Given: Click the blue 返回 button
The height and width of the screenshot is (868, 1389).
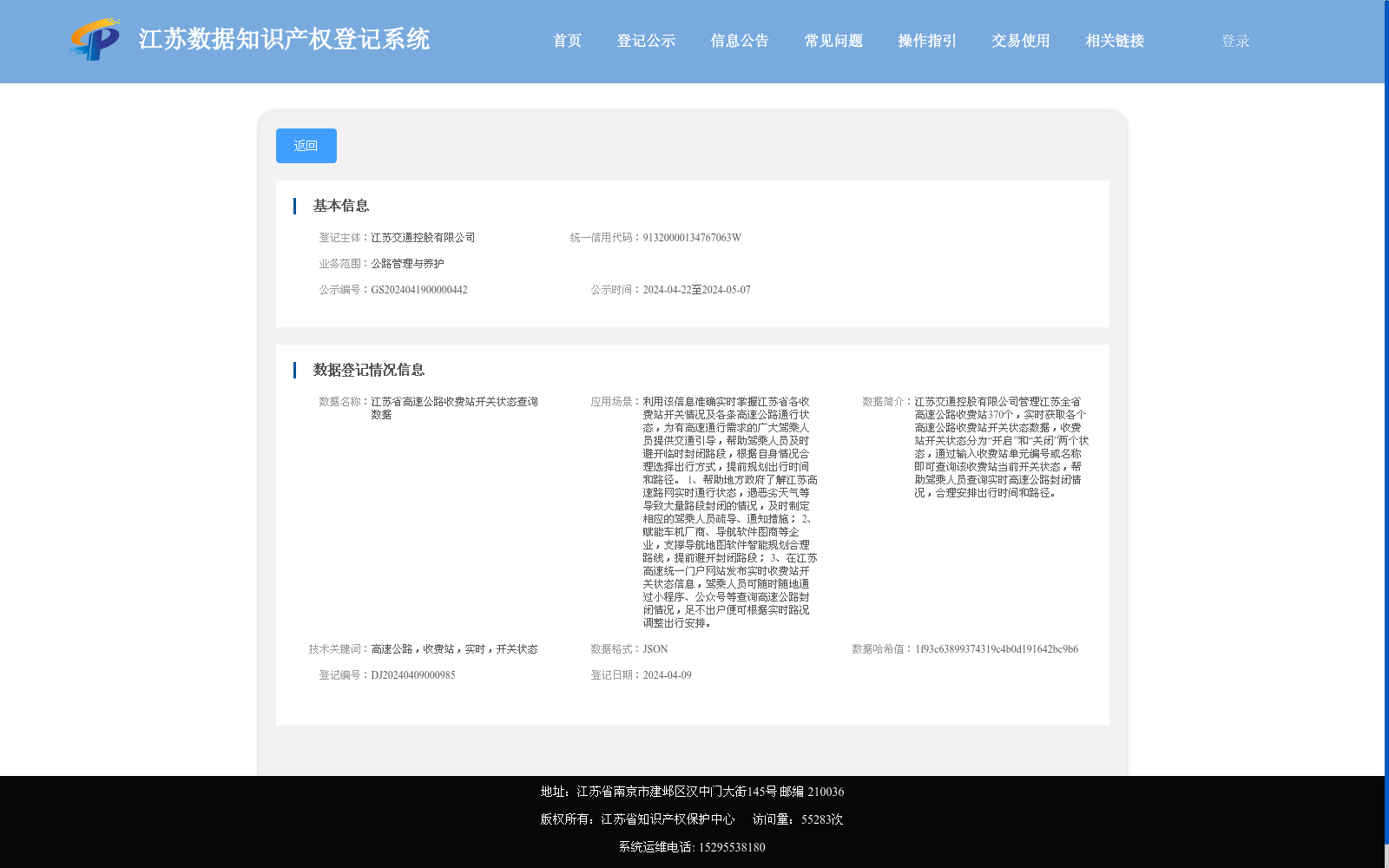Looking at the screenshot, I should click(x=306, y=146).
